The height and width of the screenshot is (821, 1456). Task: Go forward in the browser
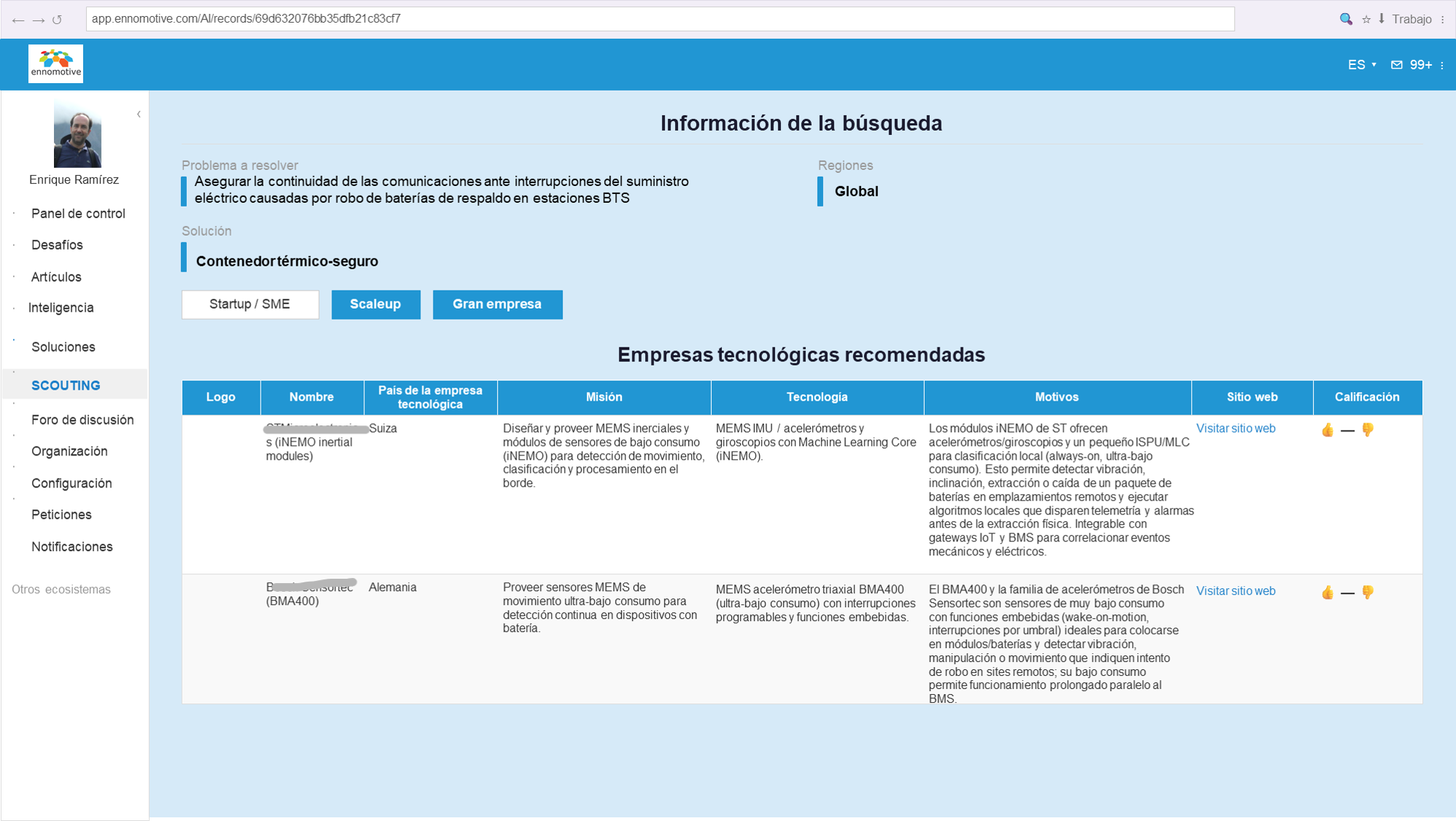[x=38, y=20]
